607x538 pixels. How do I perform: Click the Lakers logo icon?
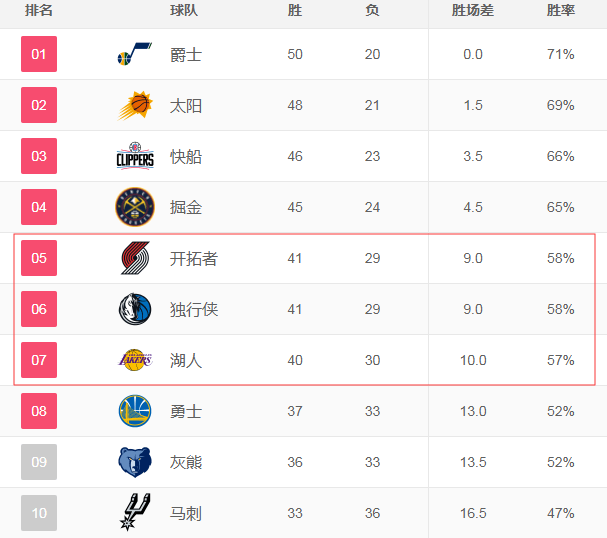pos(135,360)
